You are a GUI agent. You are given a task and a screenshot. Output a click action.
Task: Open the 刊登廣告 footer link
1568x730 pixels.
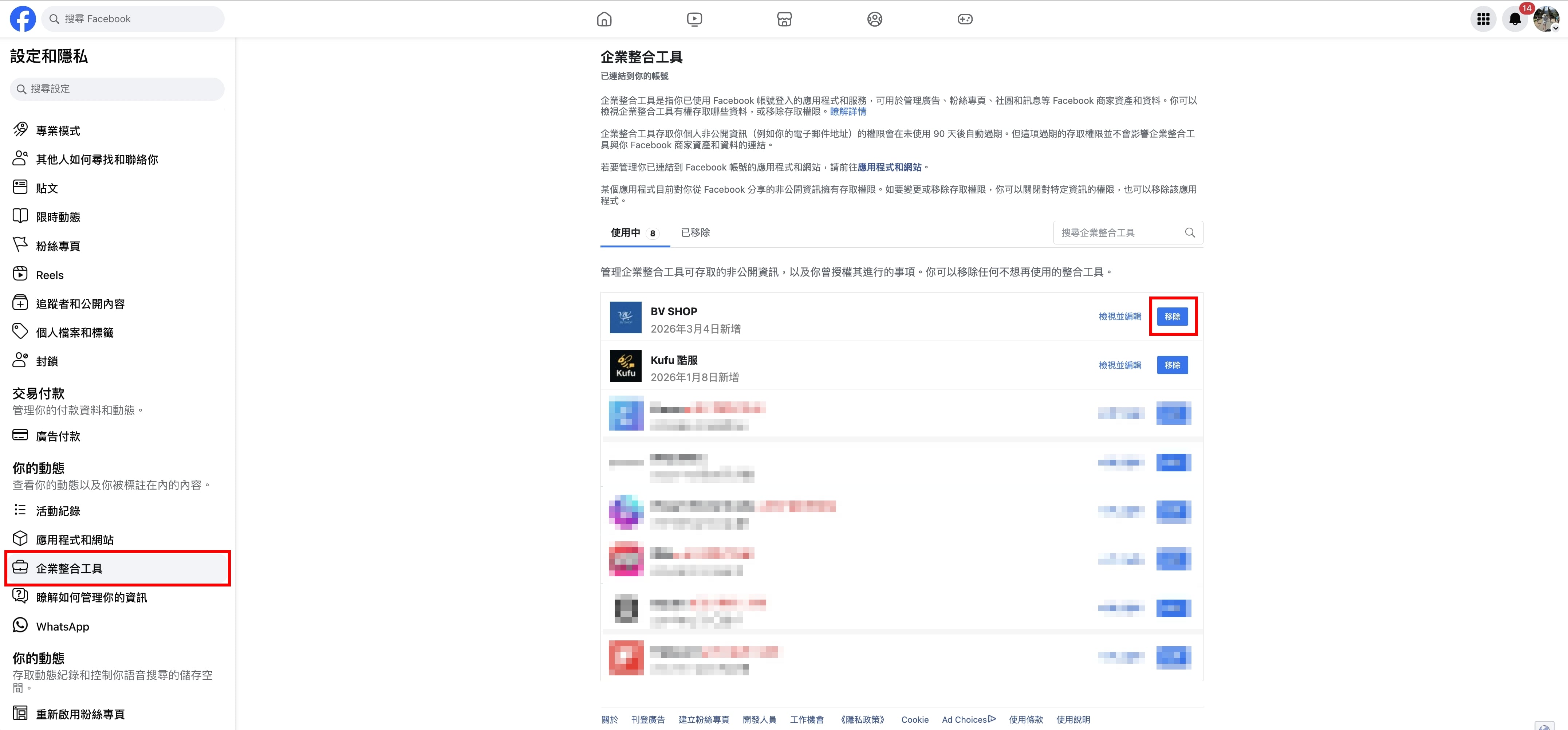(648, 720)
